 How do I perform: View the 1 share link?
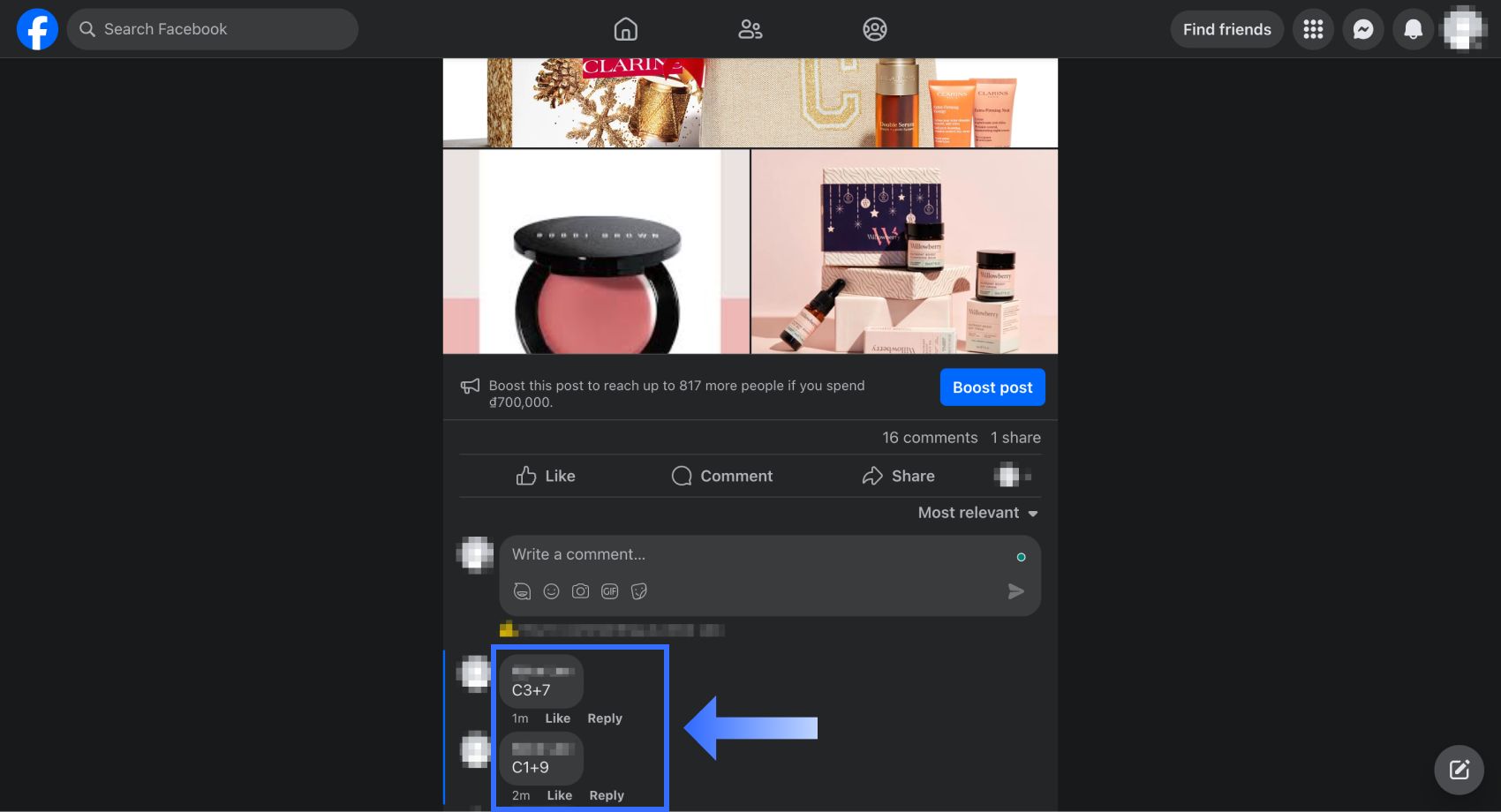point(1015,438)
